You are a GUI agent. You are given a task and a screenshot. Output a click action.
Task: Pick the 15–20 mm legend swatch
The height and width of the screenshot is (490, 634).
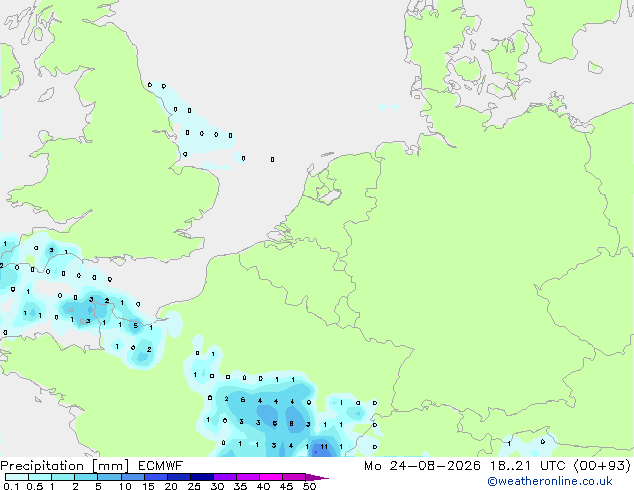click(156, 477)
